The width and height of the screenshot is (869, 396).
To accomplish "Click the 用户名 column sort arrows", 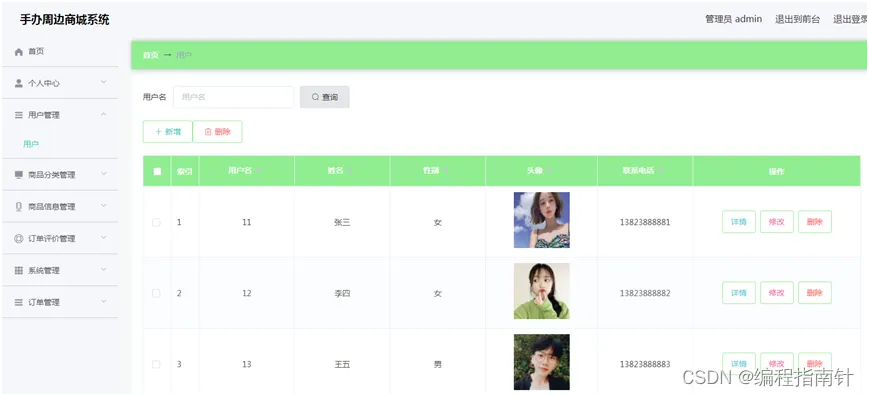I will 258,171.
